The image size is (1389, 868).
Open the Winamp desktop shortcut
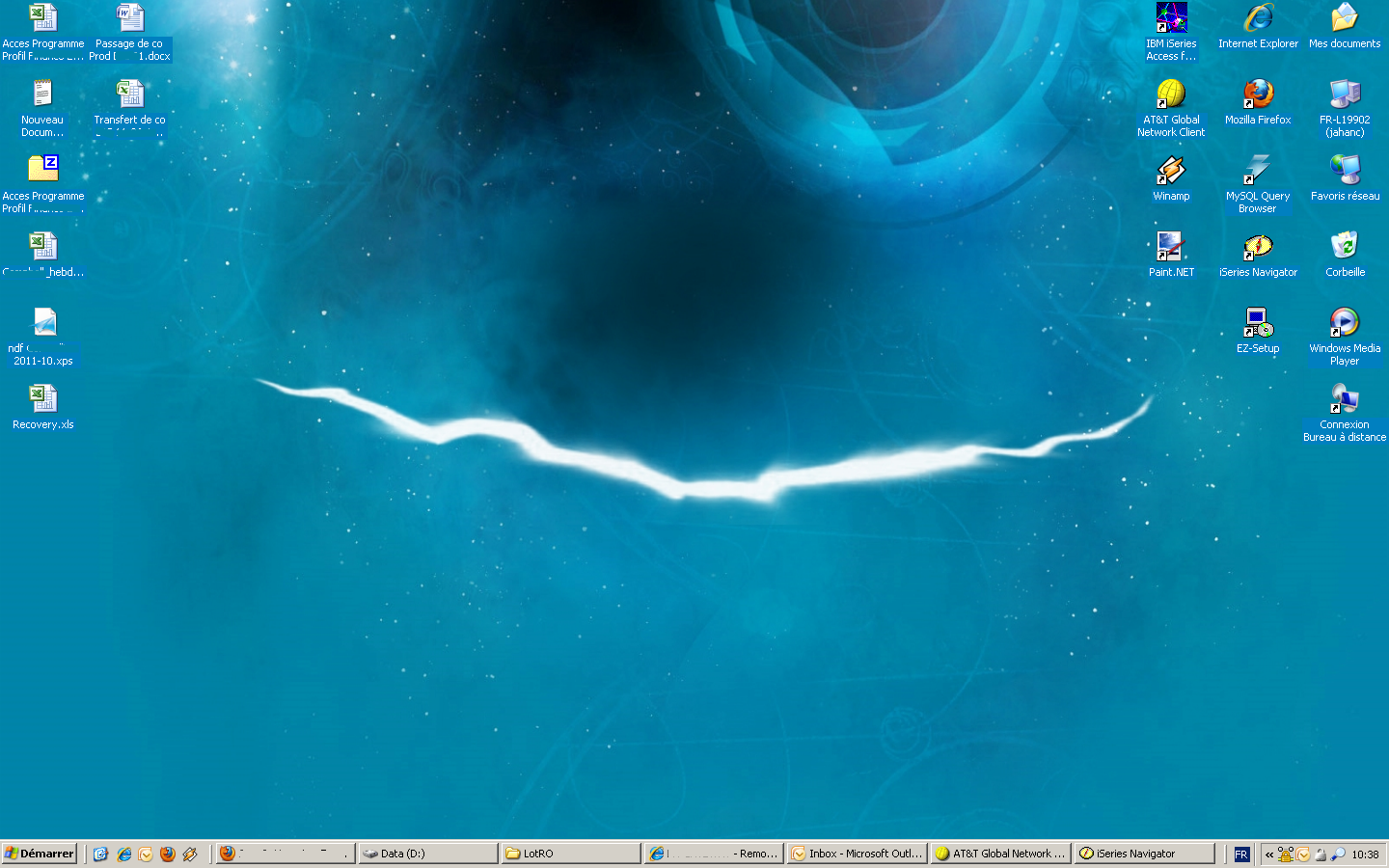pos(1171,172)
